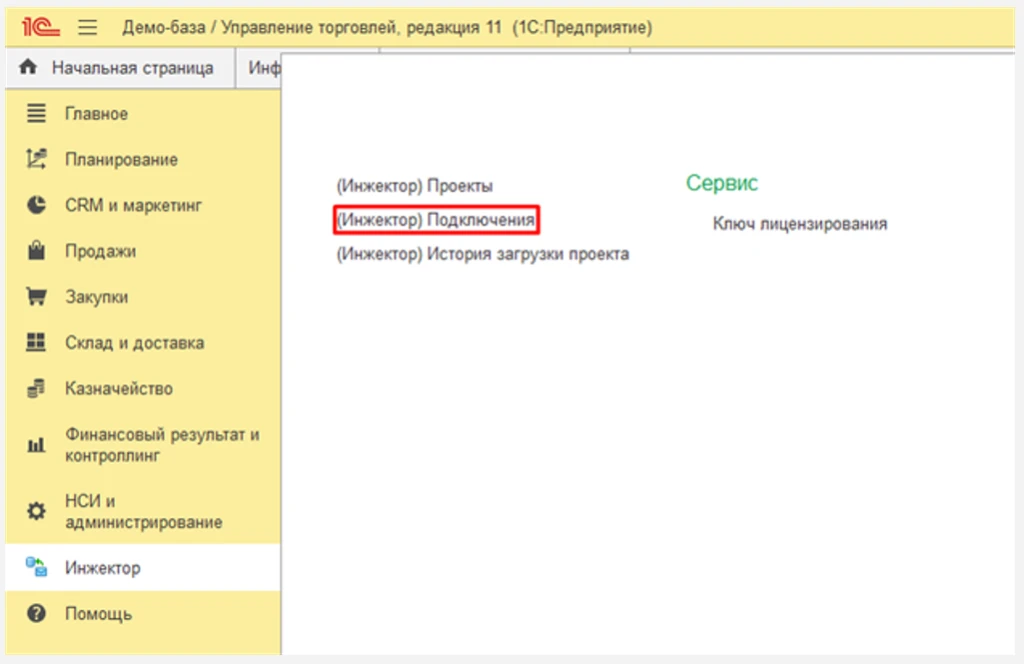The image size is (1024, 664).
Task: Click the 1C logo icon
Action: tap(42, 27)
